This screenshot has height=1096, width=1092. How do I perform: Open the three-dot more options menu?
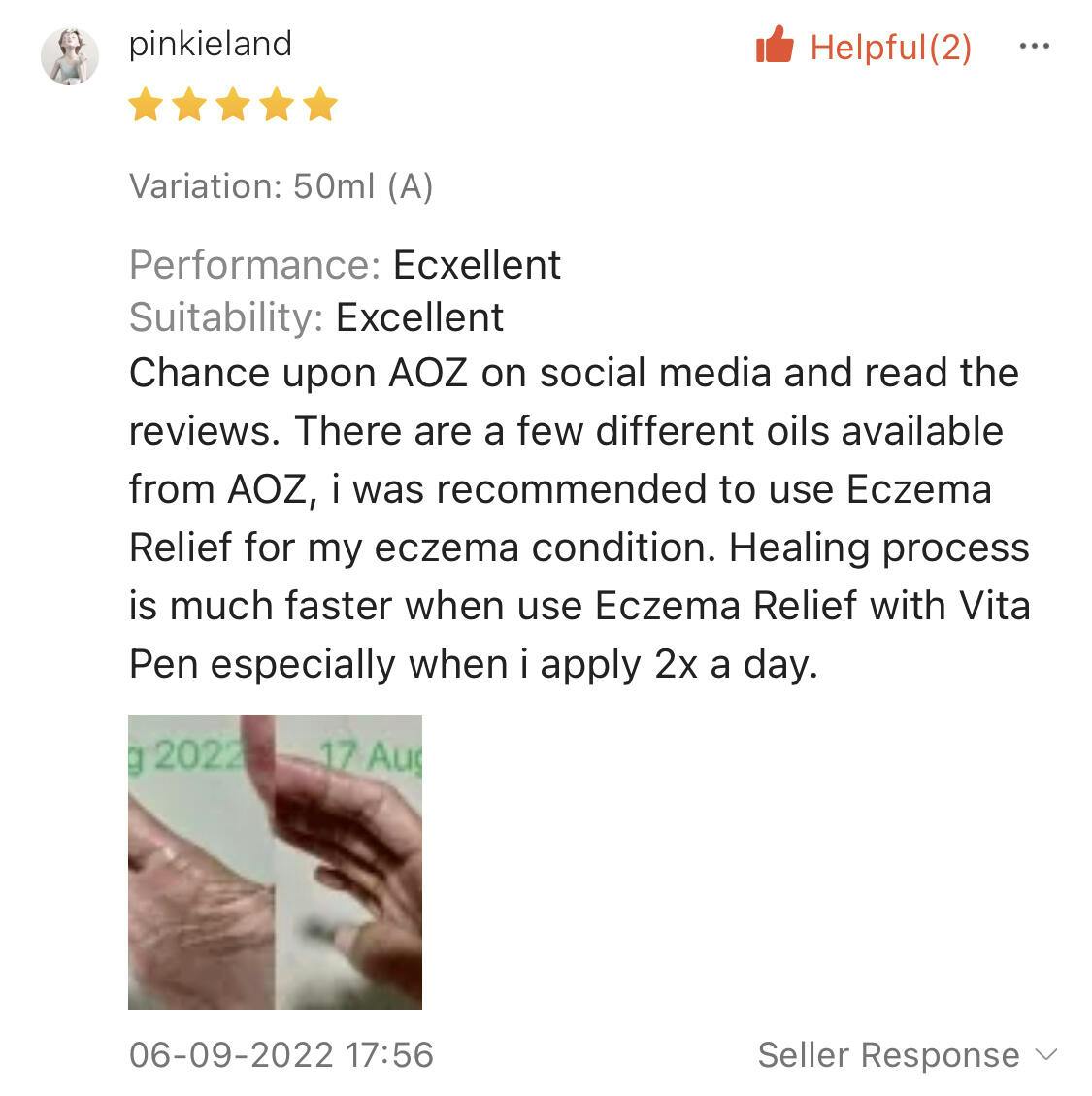pyautogui.click(x=1034, y=47)
